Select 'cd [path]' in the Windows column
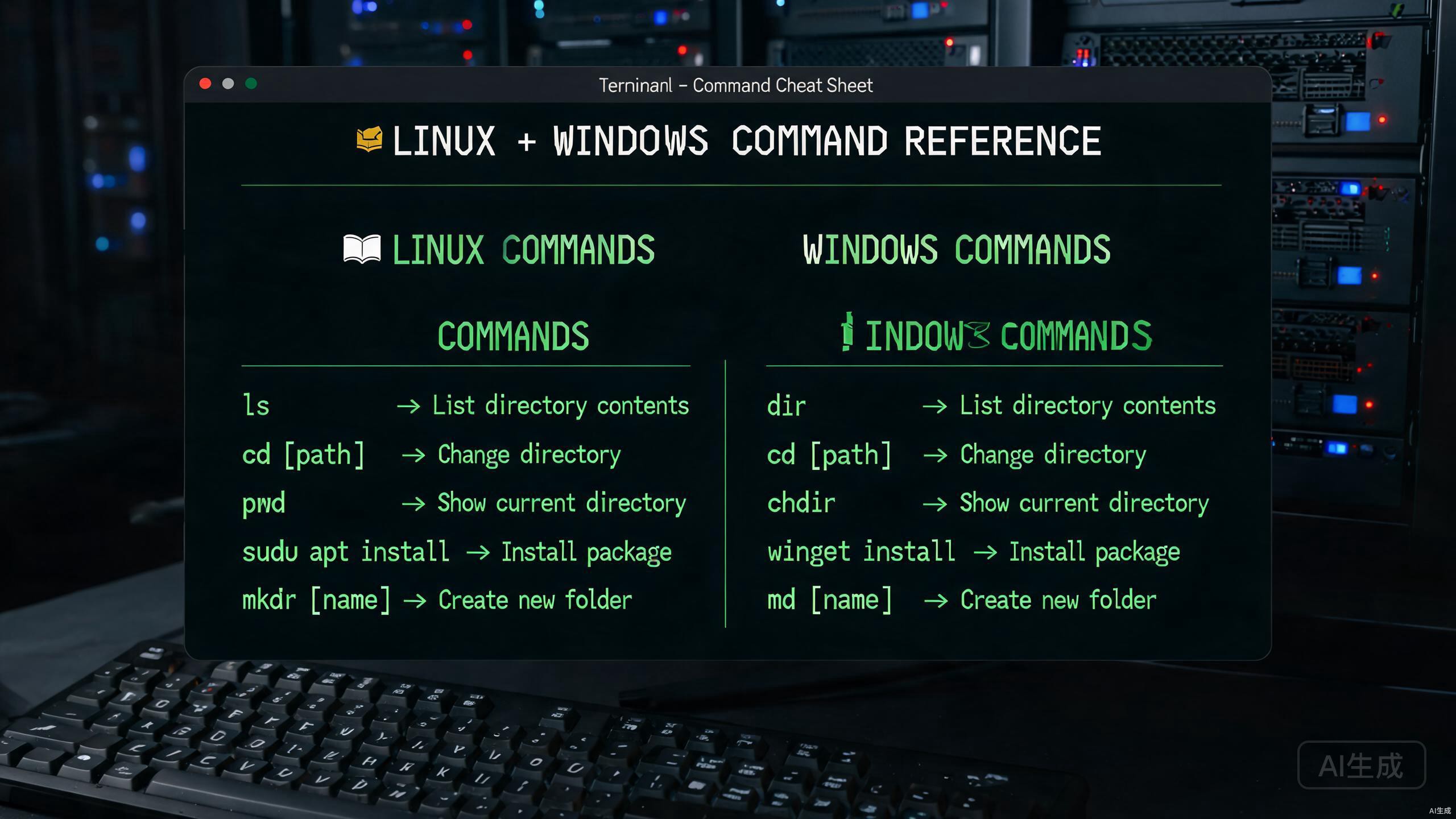This screenshot has width=1456, height=819. pos(829,455)
